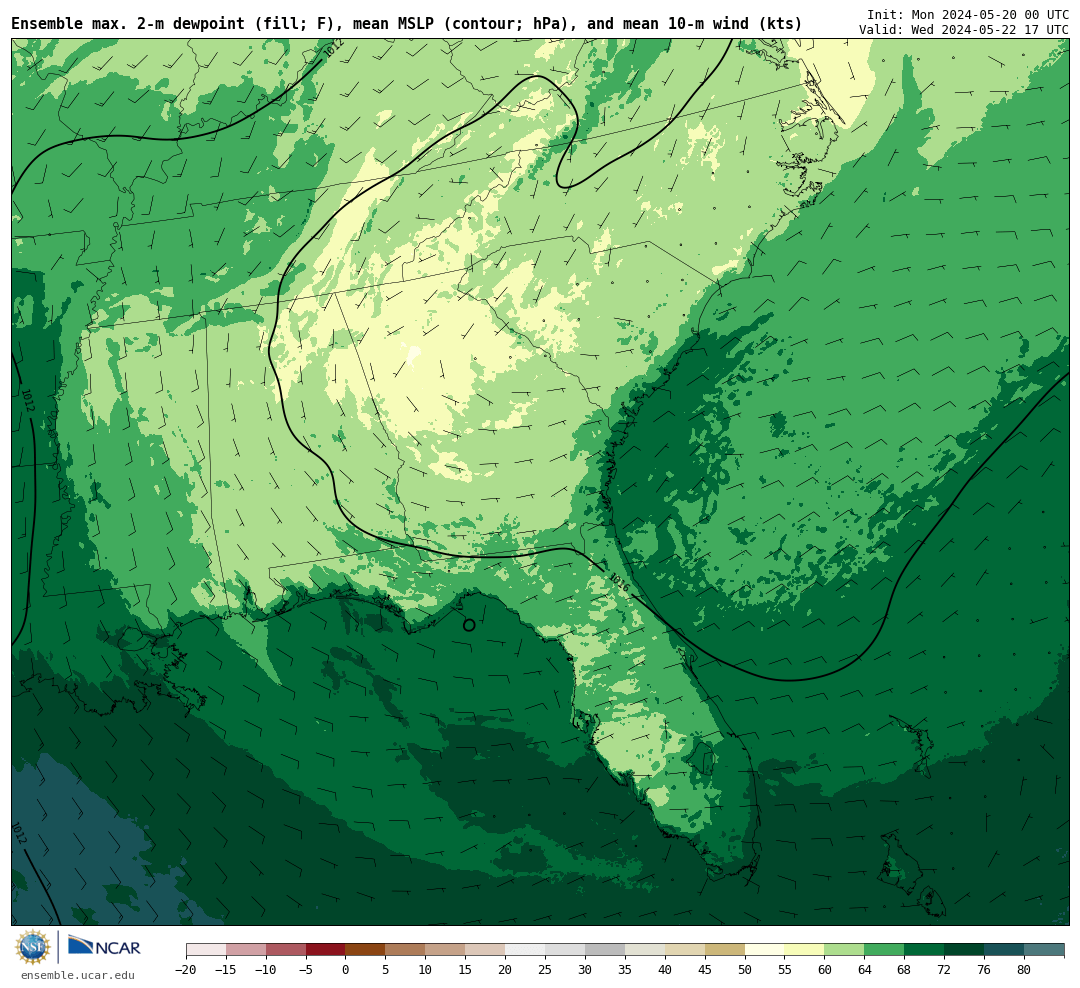The width and height of the screenshot is (1080, 988).
Task: Click the Init: Mon 2024-05-20 00 UTC text
Action: [968, 14]
